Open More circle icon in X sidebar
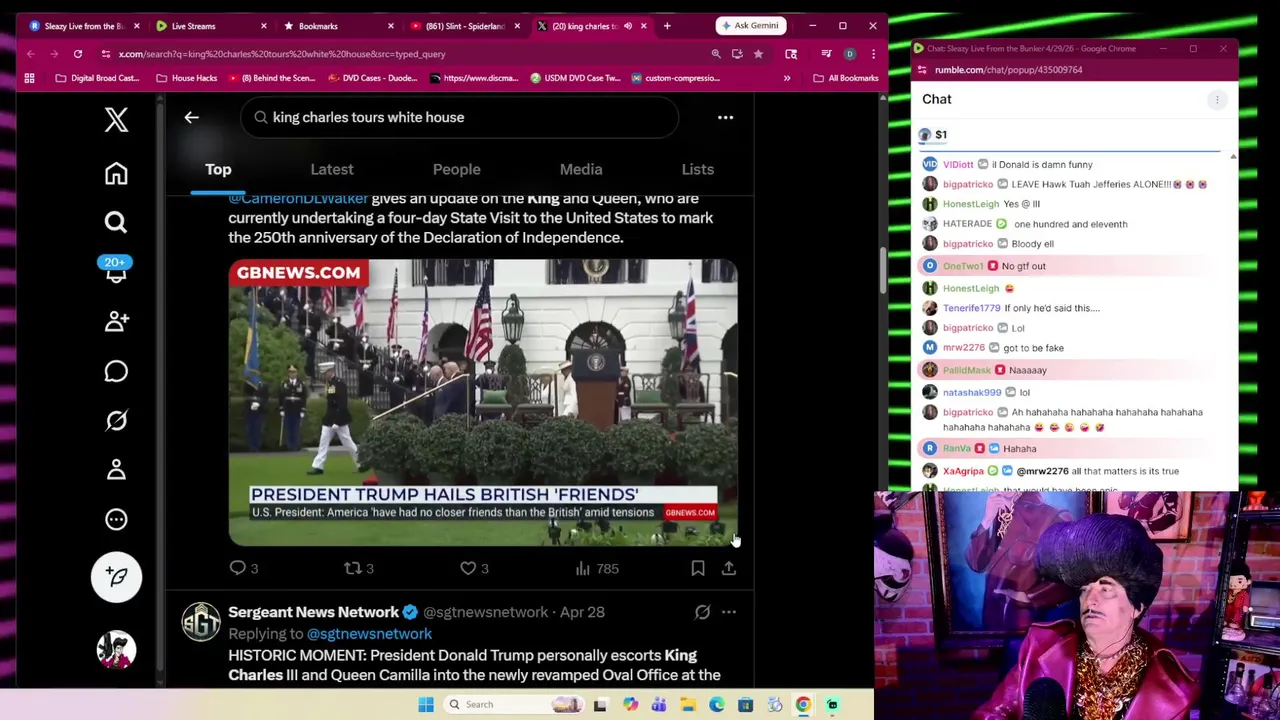The image size is (1280, 720). point(116,519)
